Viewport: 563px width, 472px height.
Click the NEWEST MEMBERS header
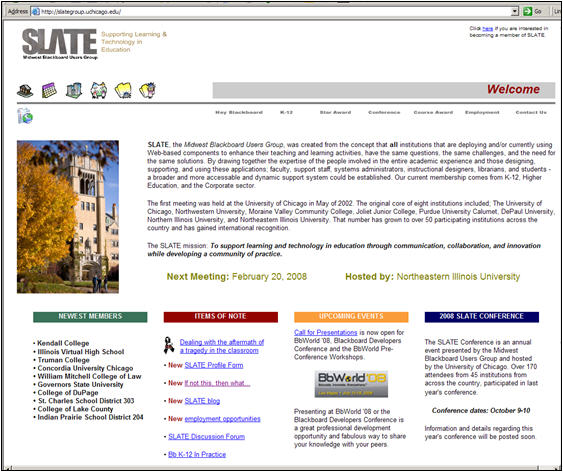90,317
